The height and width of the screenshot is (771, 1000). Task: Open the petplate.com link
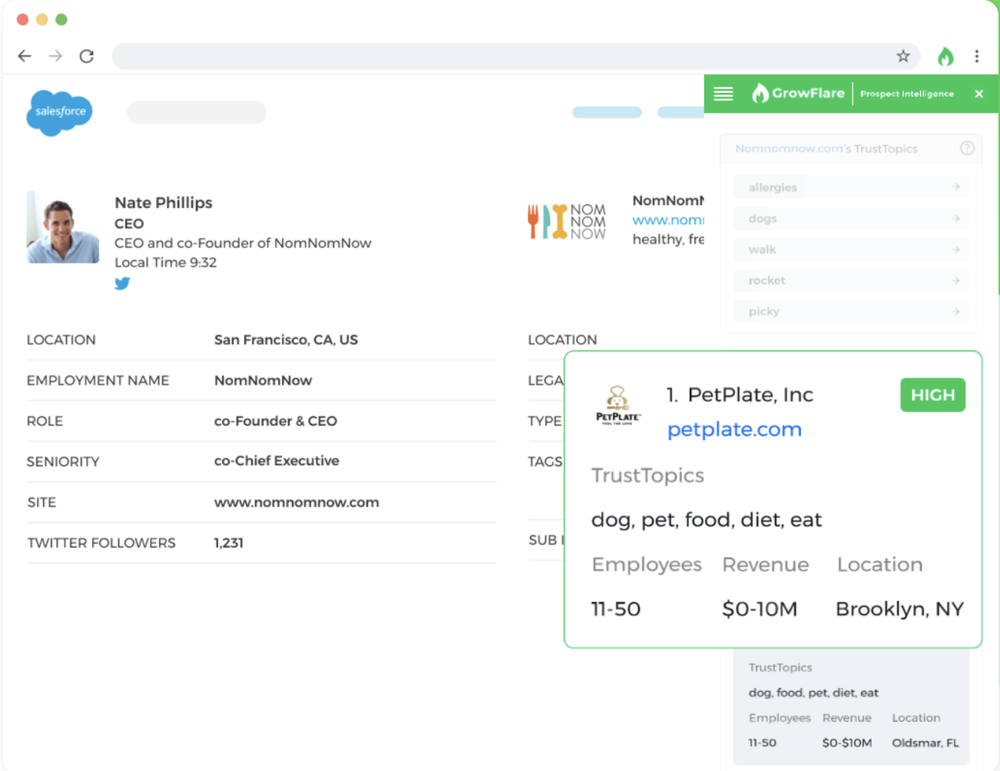pyautogui.click(x=734, y=429)
